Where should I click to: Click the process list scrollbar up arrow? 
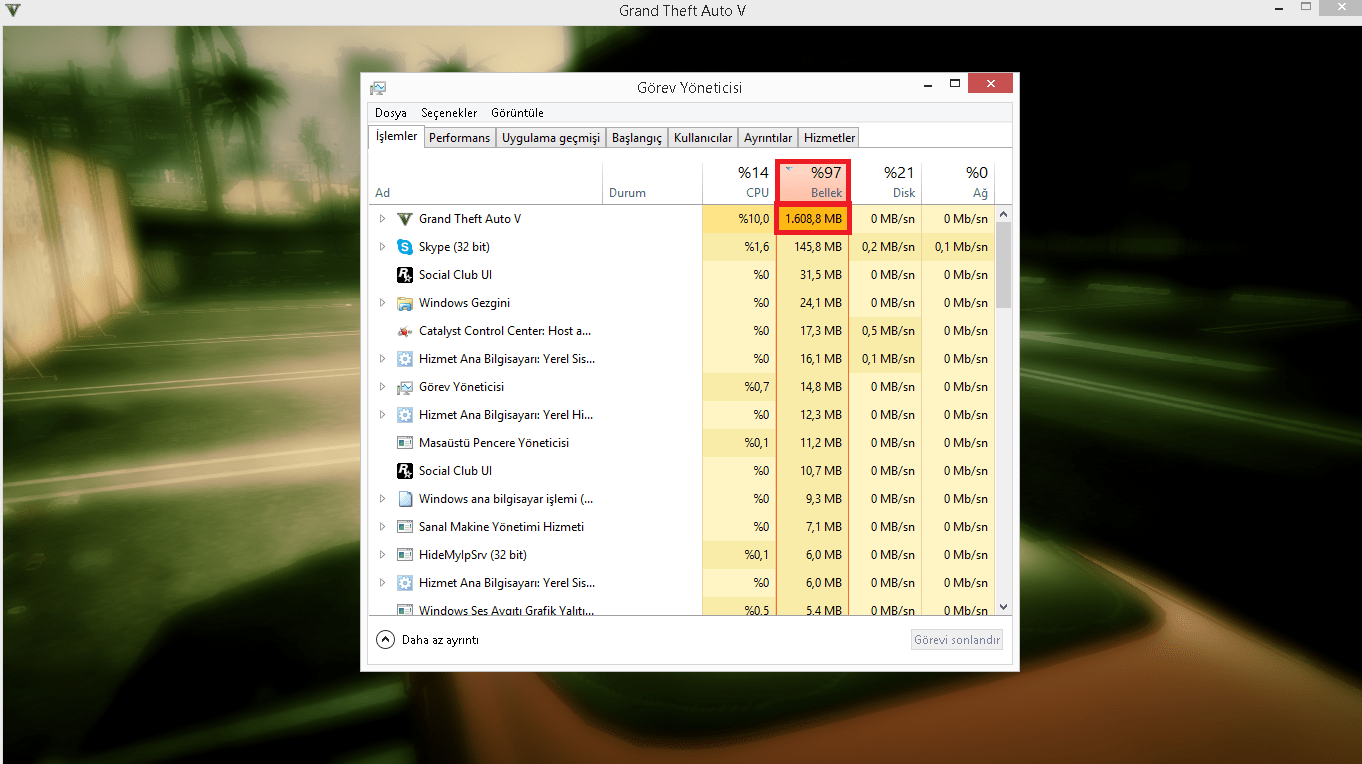click(x=1005, y=214)
